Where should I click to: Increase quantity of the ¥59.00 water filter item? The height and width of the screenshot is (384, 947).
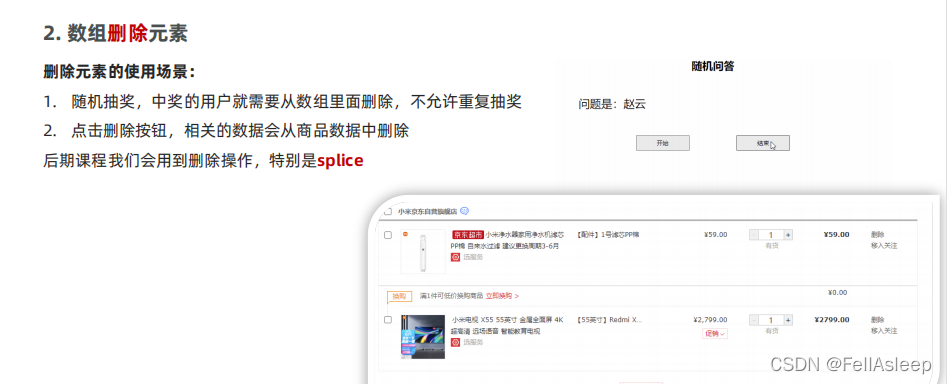[788, 235]
